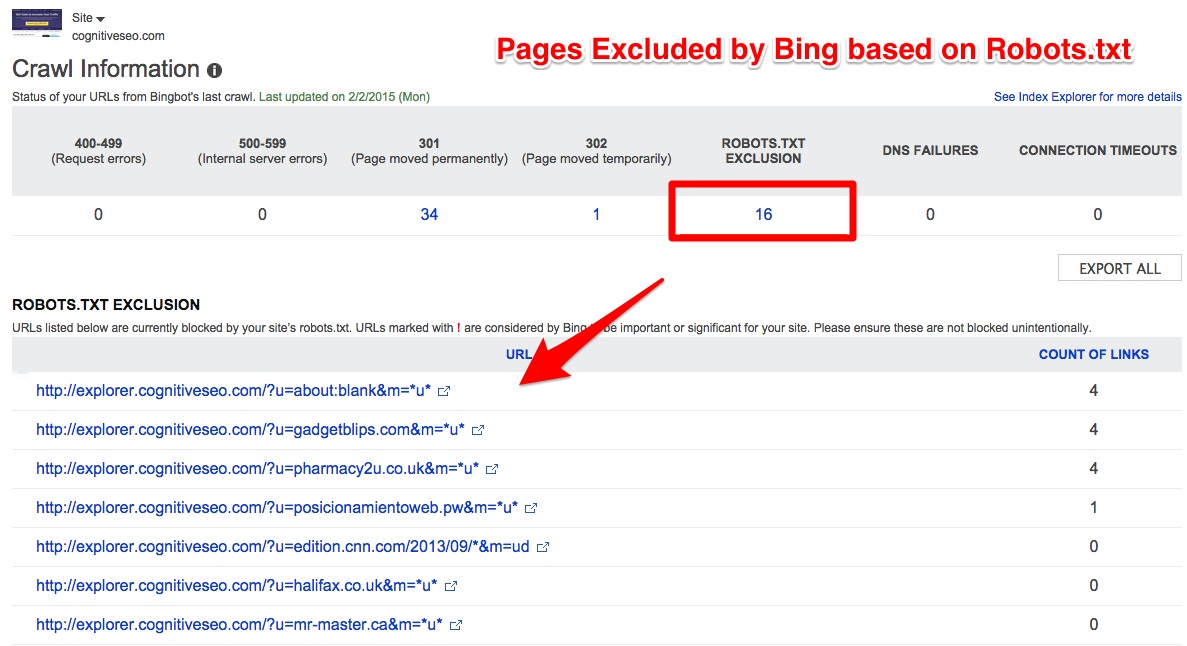1187x646 pixels.
Task: Click the 301 Page moved permanently header
Action: pyautogui.click(x=429, y=151)
